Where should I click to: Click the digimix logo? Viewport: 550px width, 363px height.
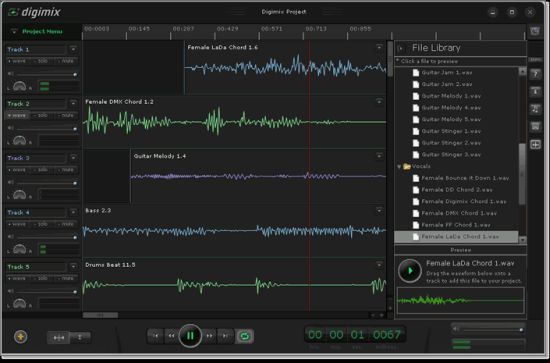point(34,12)
